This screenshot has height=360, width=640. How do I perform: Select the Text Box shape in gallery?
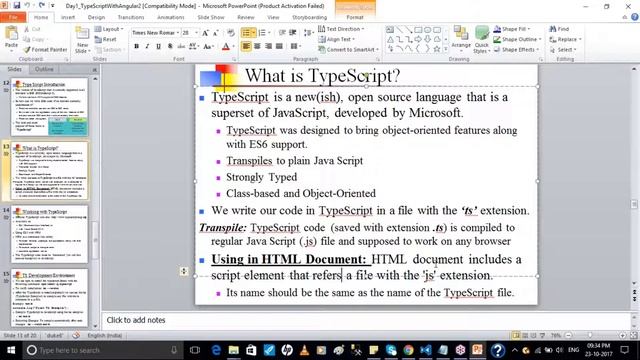click(x=390, y=30)
